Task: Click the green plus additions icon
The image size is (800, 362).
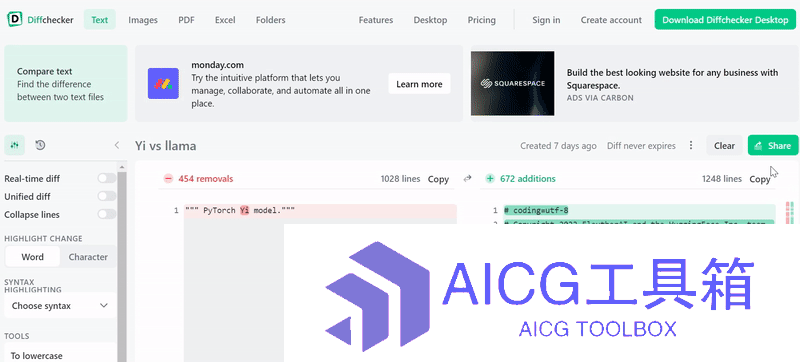Action: tap(490, 178)
